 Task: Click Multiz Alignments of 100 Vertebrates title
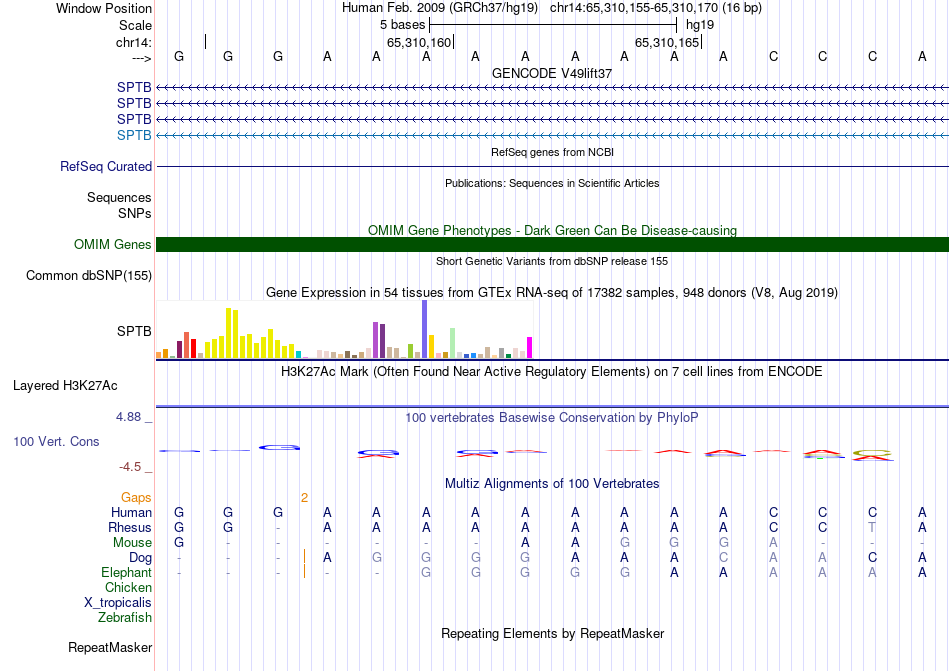[x=552, y=483]
